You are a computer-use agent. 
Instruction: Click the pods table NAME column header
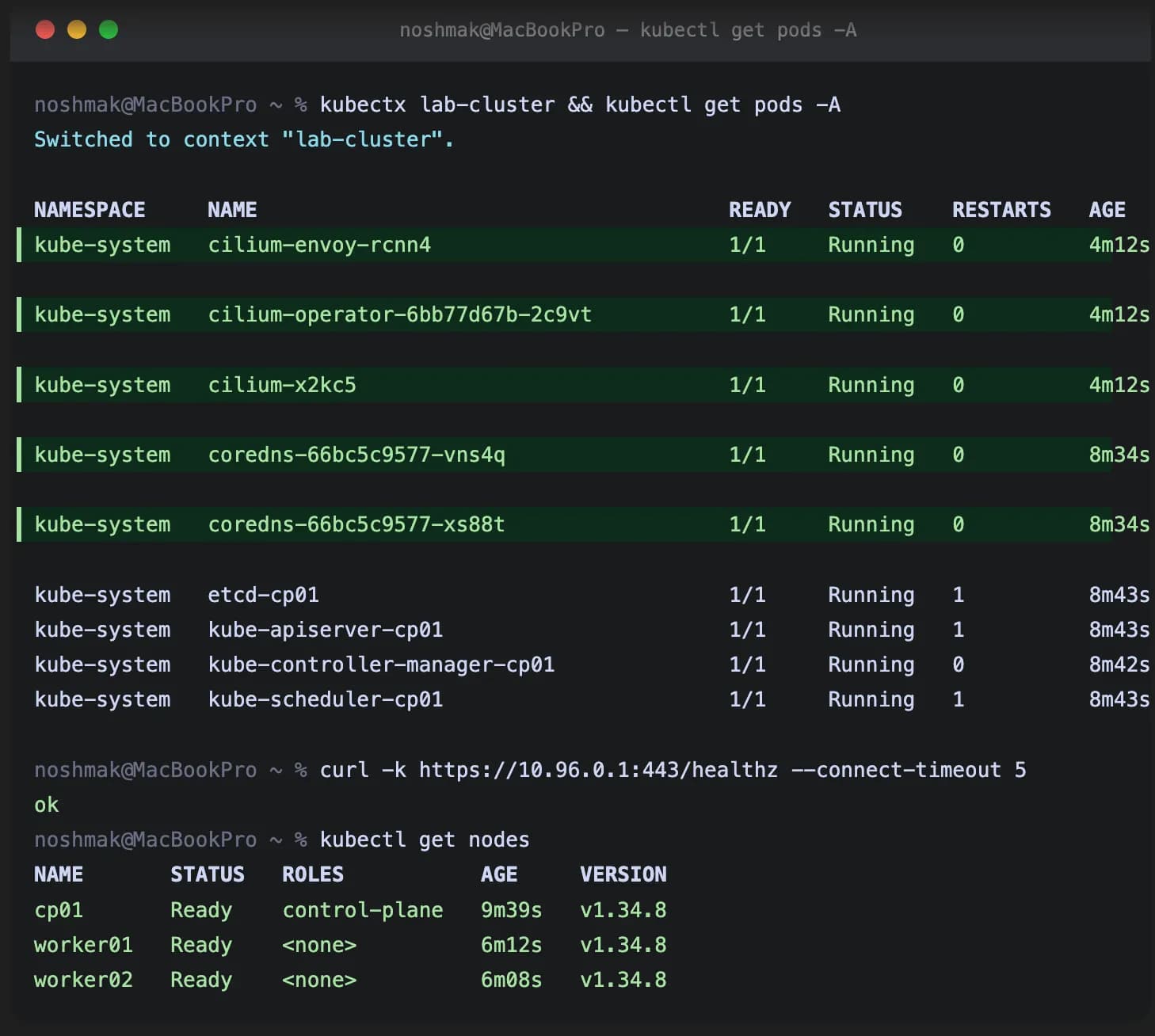click(232, 210)
